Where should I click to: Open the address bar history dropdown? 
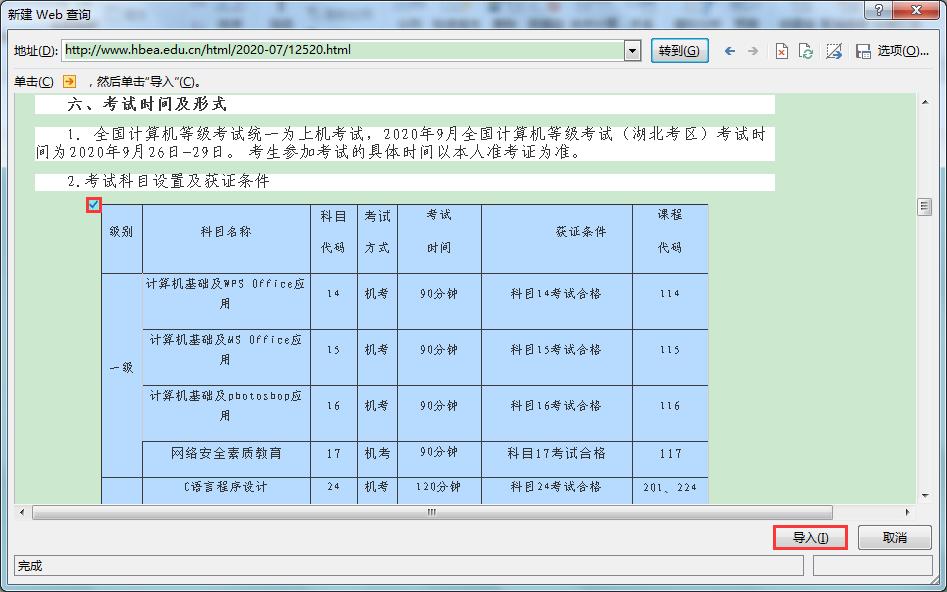click(630, 49)
